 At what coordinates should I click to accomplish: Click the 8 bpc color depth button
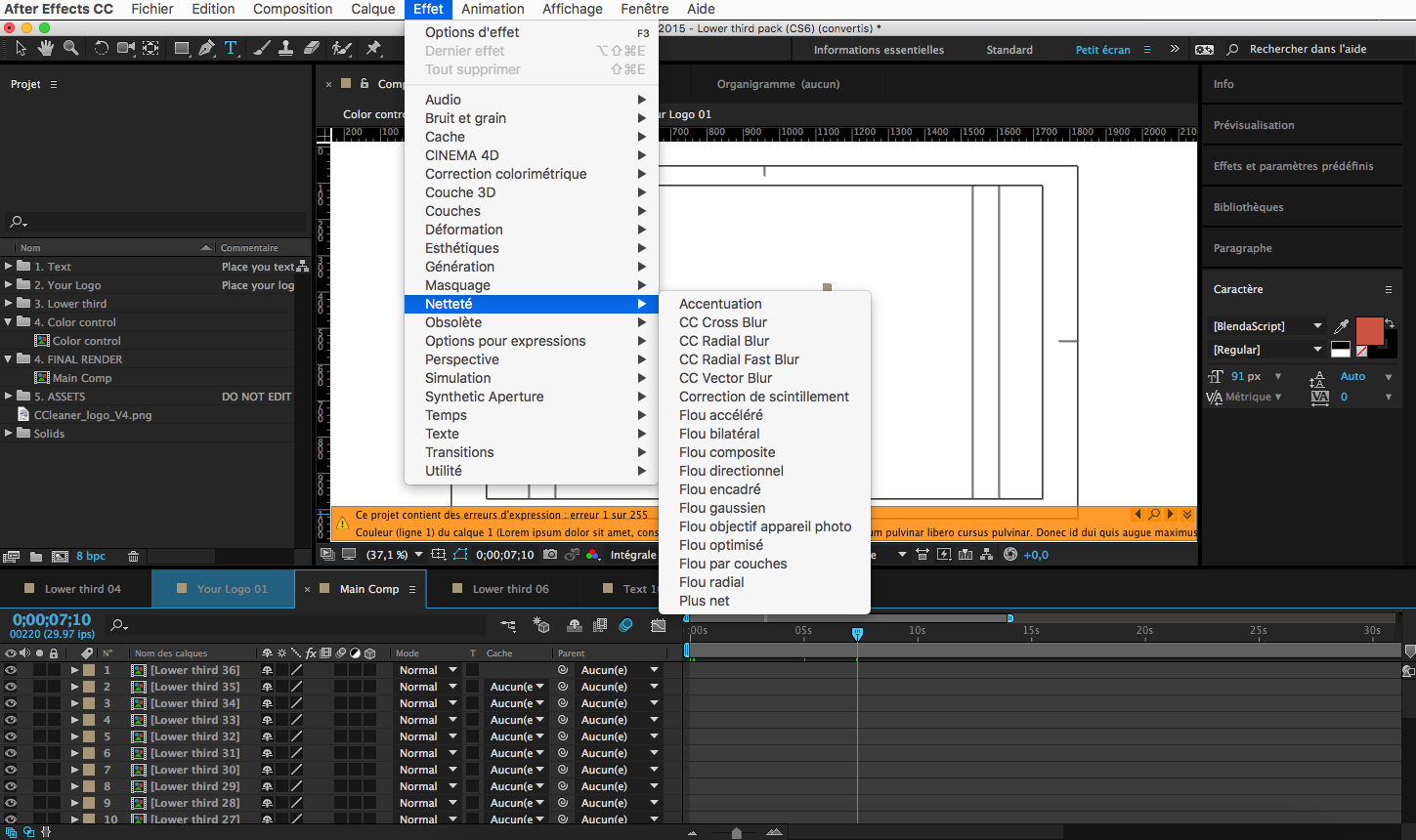91,557
